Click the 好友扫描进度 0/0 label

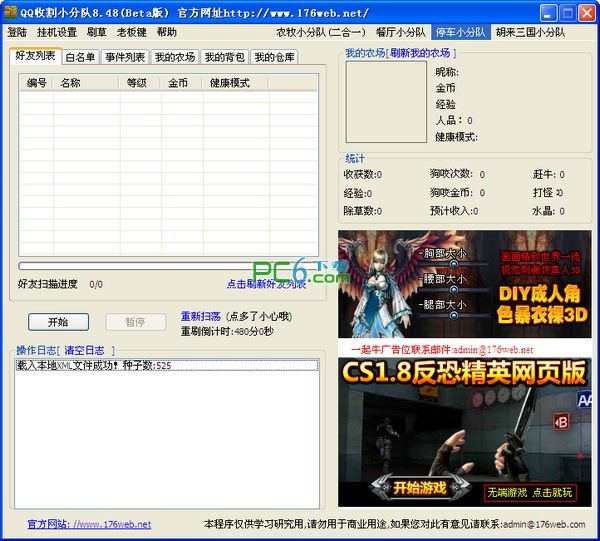coord(60,284)
